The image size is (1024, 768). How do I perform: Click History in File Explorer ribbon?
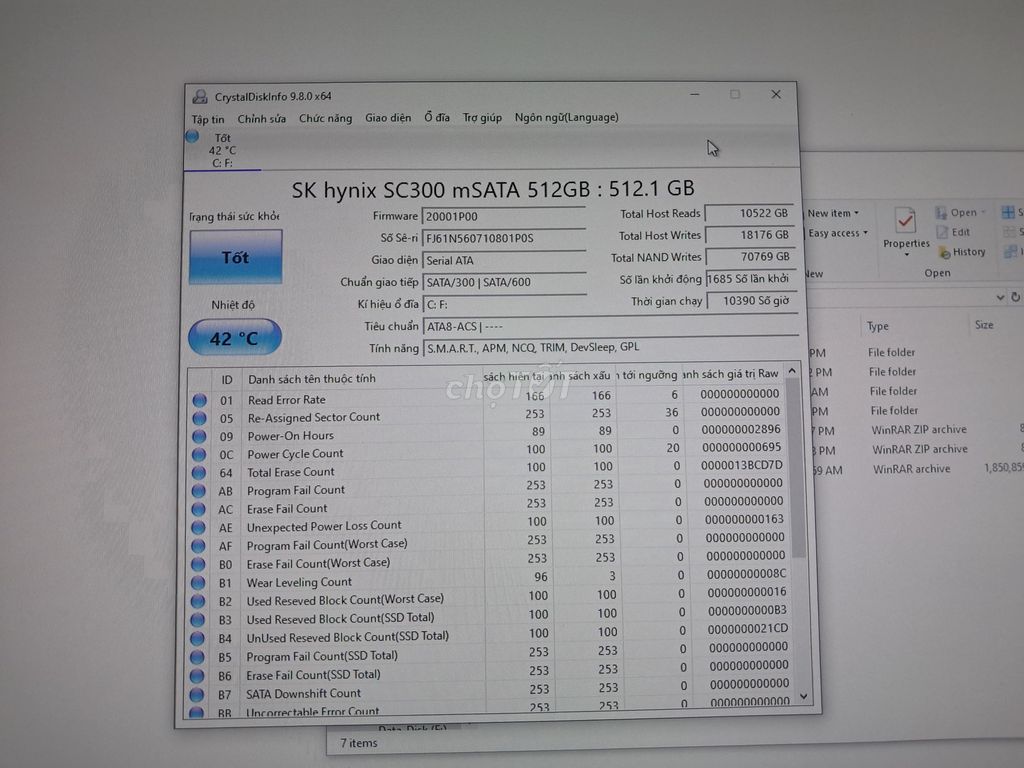(962, 252)
